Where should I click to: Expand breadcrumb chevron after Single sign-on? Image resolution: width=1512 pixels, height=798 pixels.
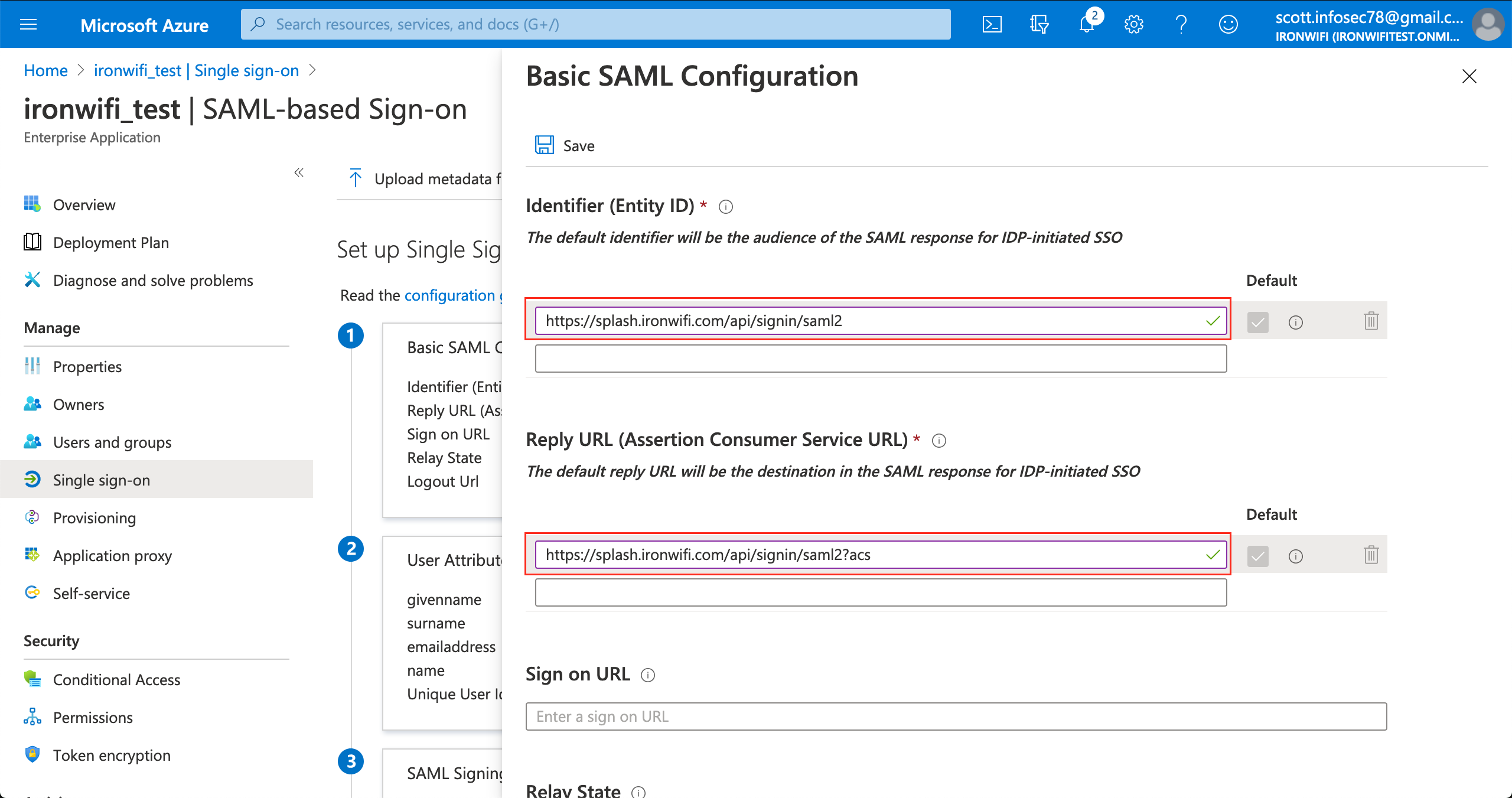point(313,70)
